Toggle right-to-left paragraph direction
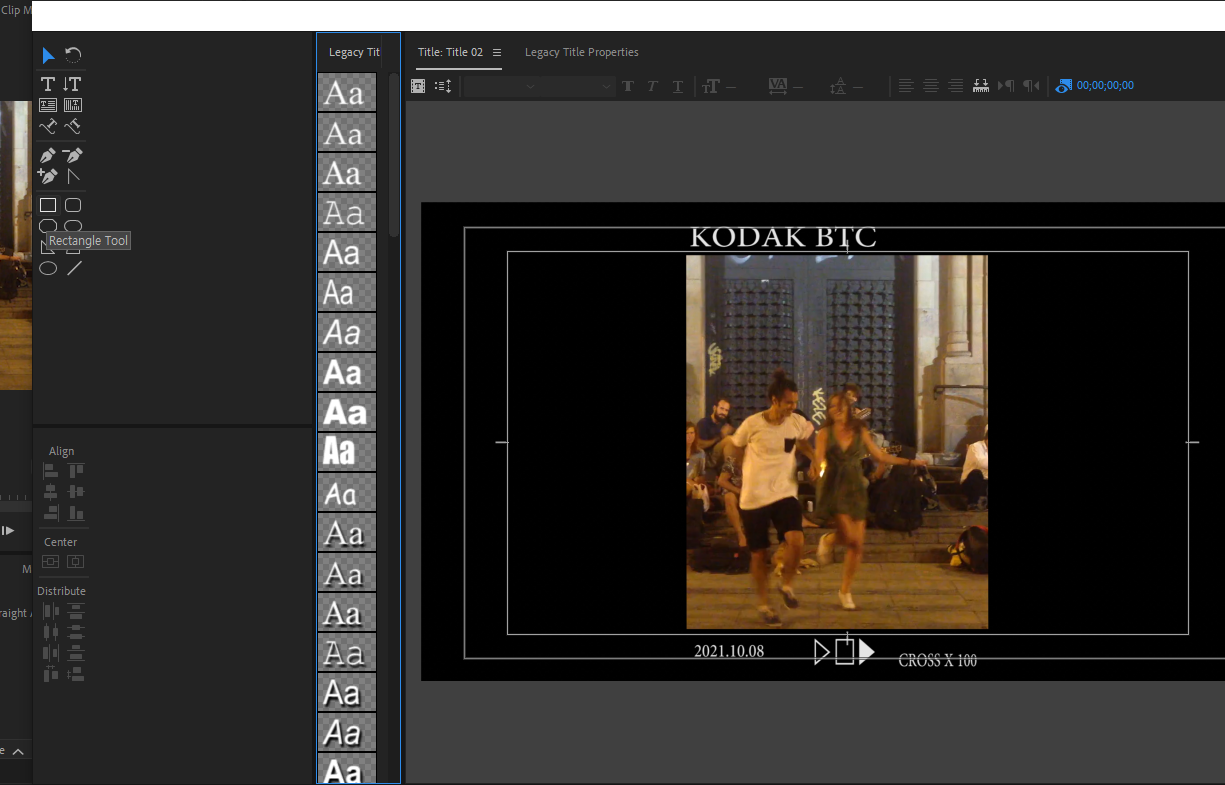This screenshot has width=1225, height=785. (1031, 86)
